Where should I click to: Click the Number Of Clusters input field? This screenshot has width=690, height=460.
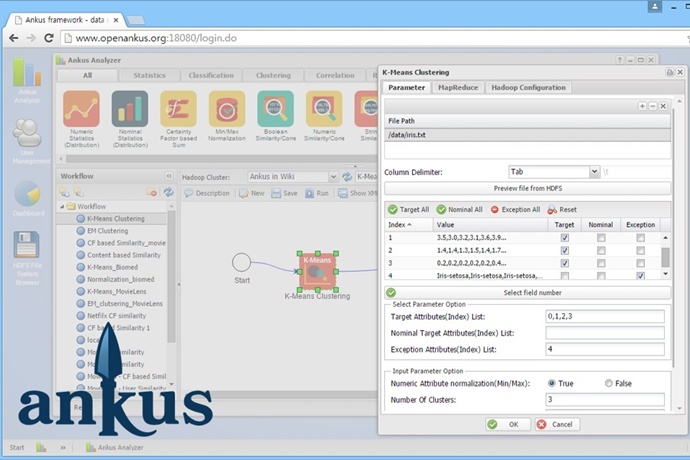[601, 400]
